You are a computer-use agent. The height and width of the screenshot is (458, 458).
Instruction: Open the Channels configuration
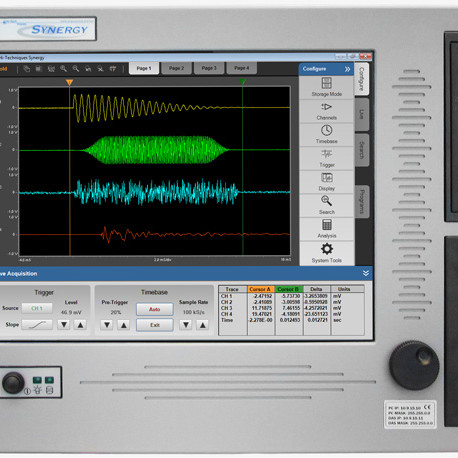point(326,111)
